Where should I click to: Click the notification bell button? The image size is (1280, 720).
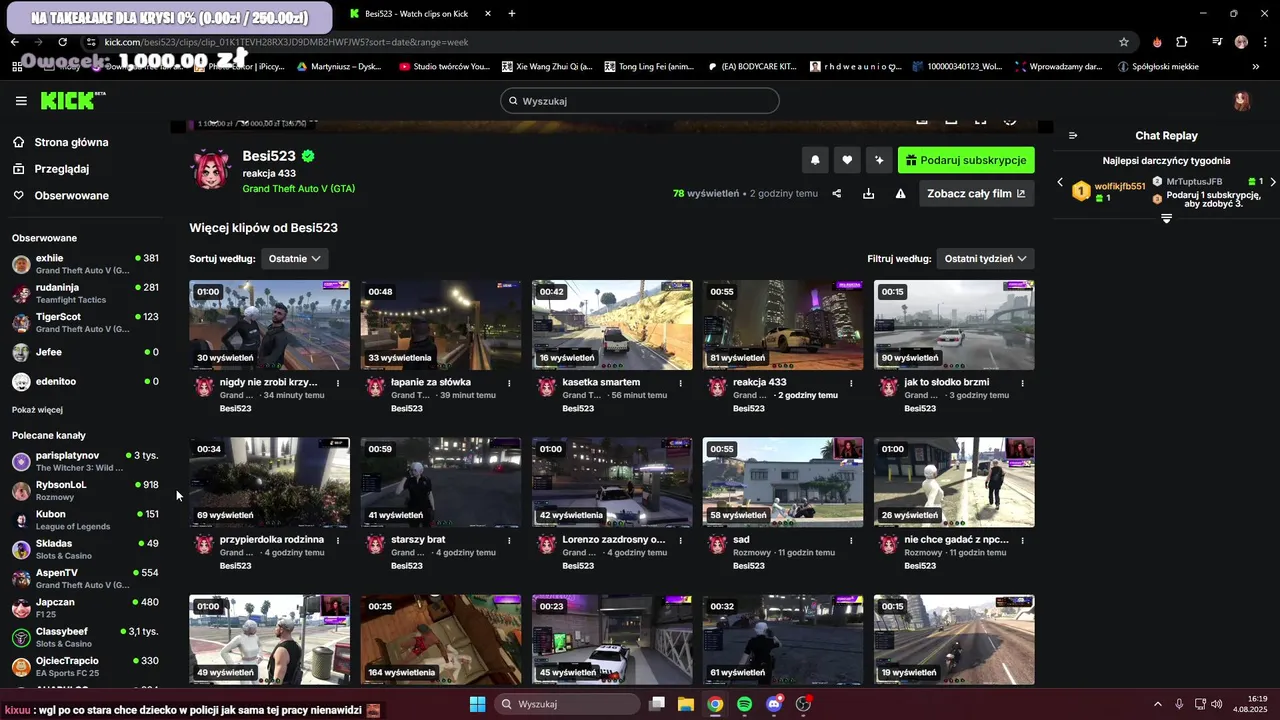pos(815,160)
